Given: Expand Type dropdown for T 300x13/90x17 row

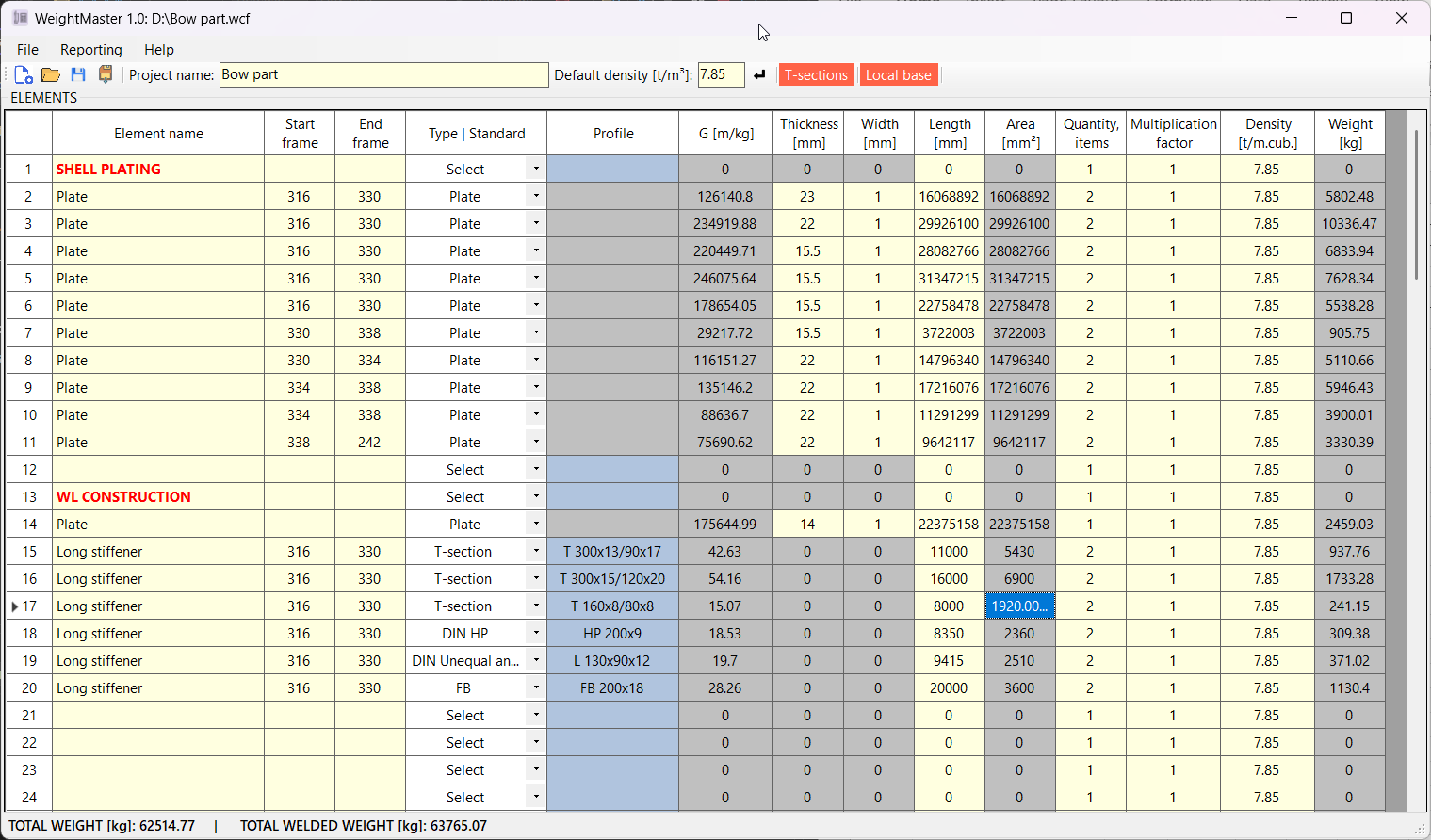Looking at the screenshot, I should [536, 552].
